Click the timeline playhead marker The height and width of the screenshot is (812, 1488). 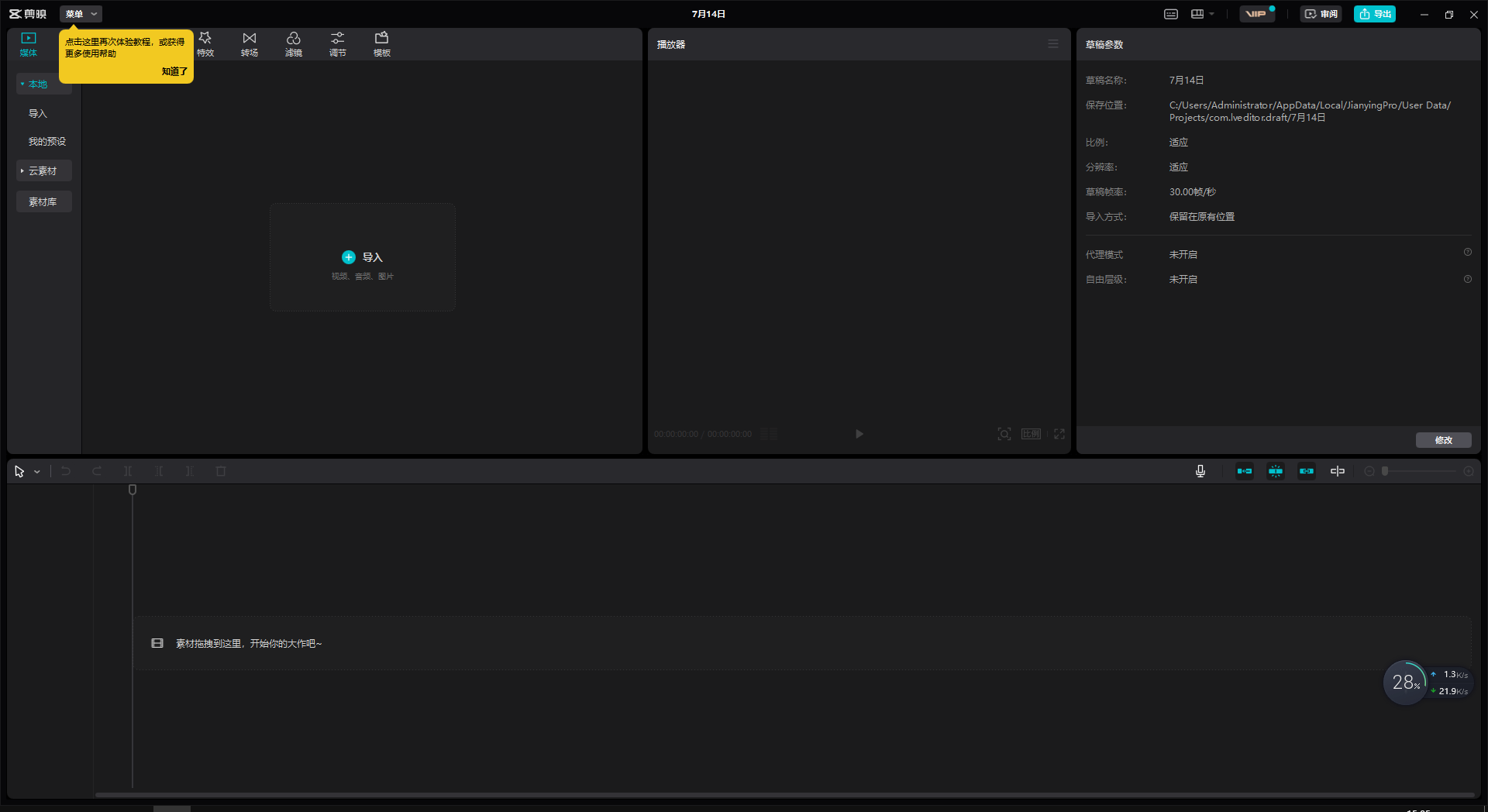coord(133,490)
